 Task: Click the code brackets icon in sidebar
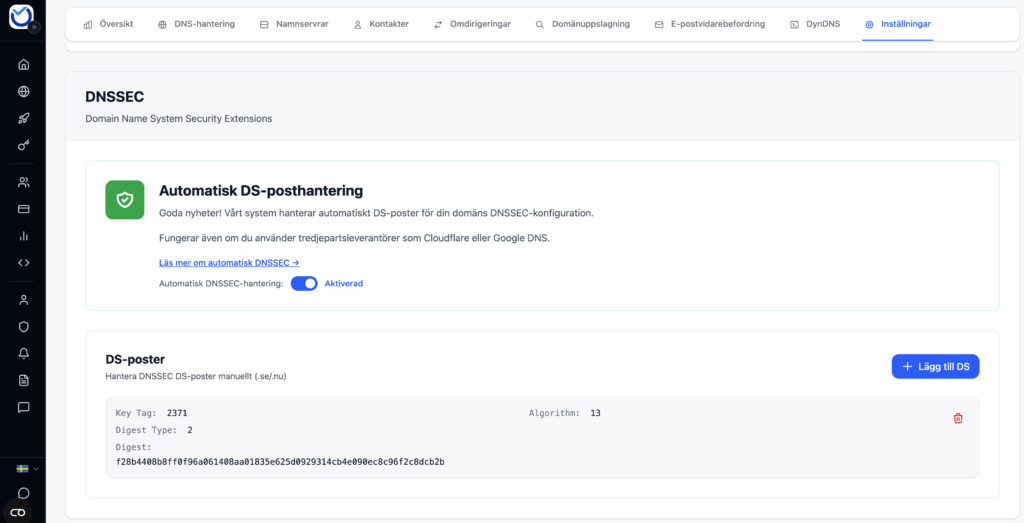tap(23, 263)
